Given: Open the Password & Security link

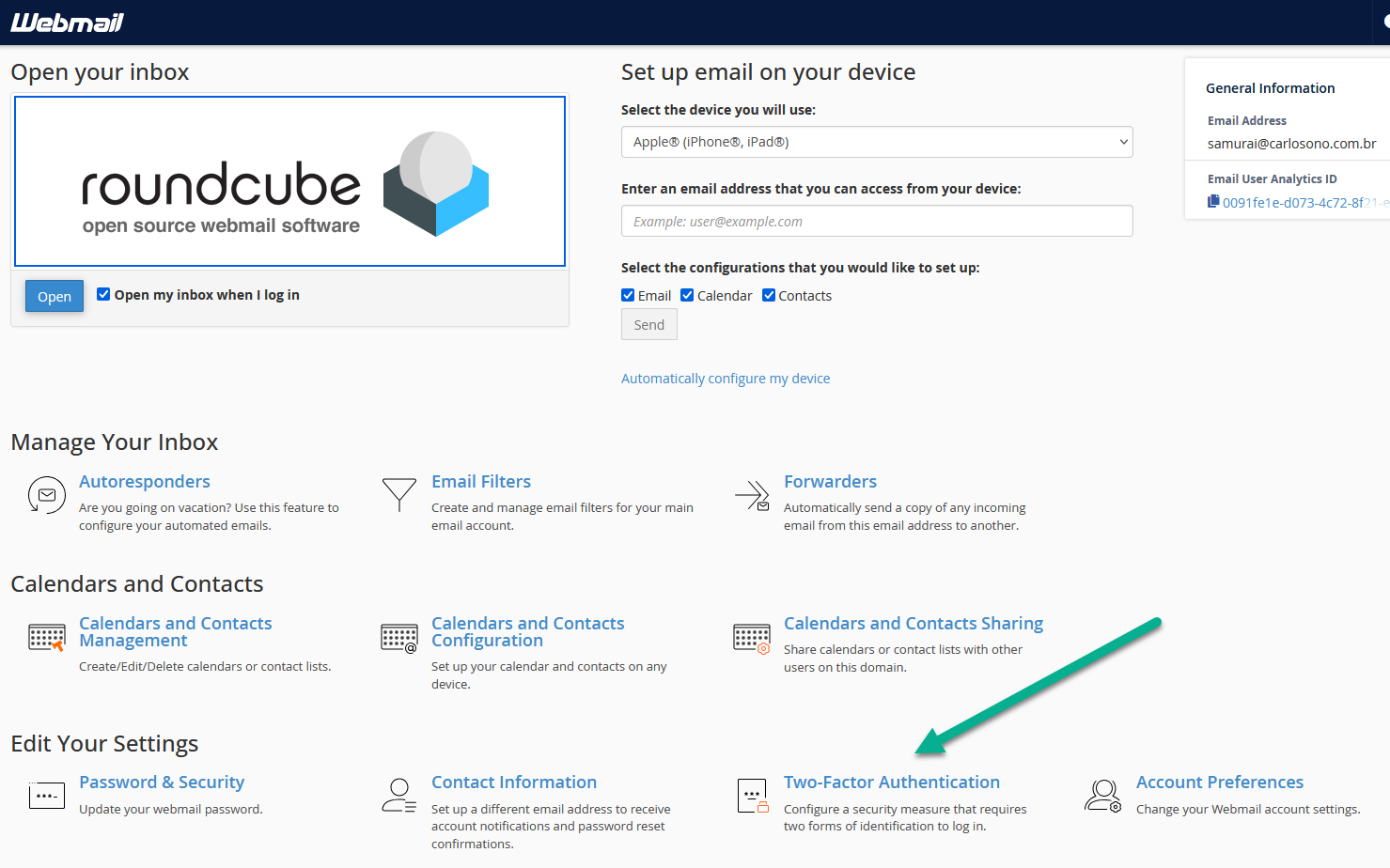Looking at the screenshot, I should [x=162, y=782].
